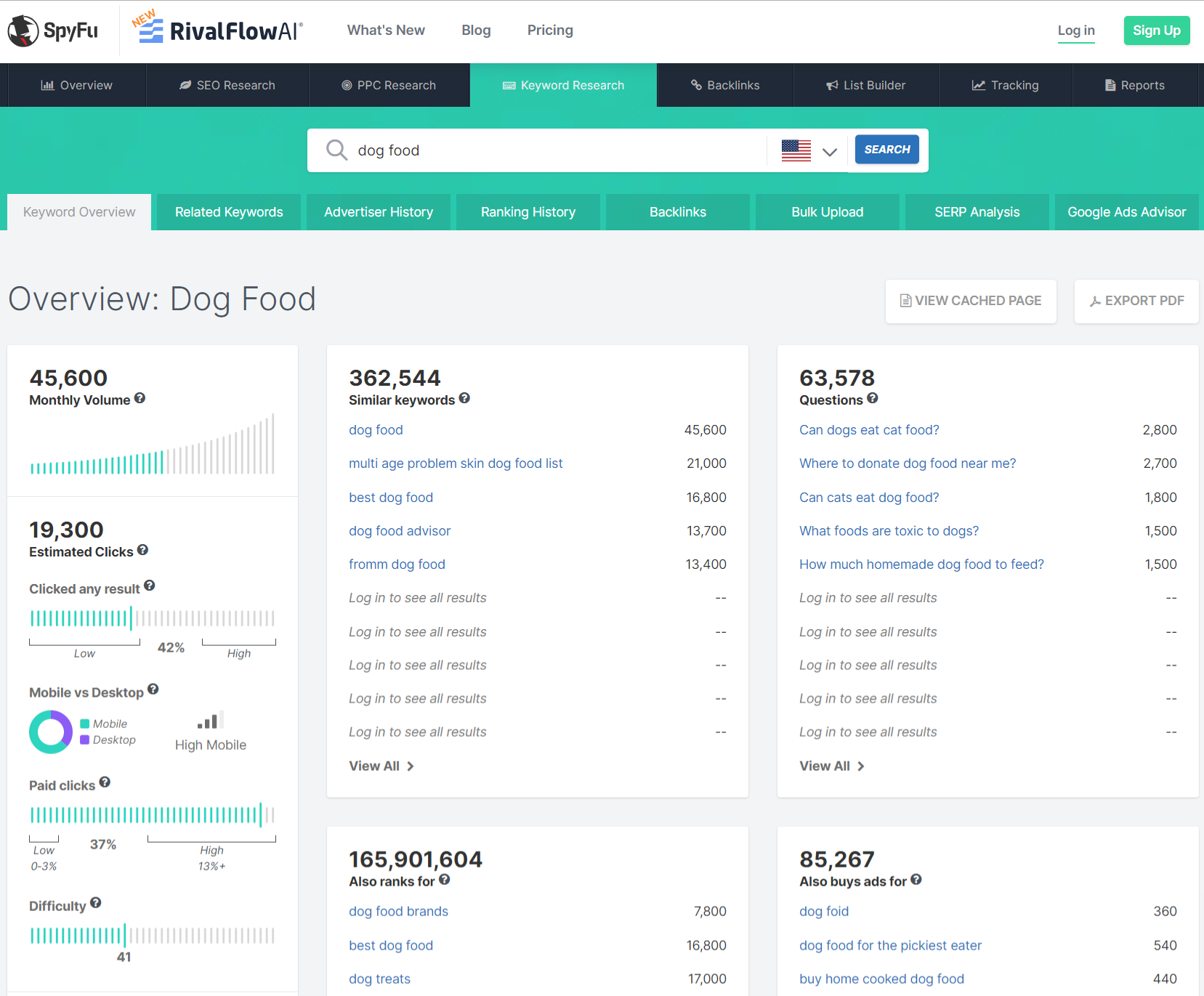Open the 'fromm dog food' keyword link
Image resolution: width=1204 pixels, height=996 pixels.
click(x=397, y=564)
